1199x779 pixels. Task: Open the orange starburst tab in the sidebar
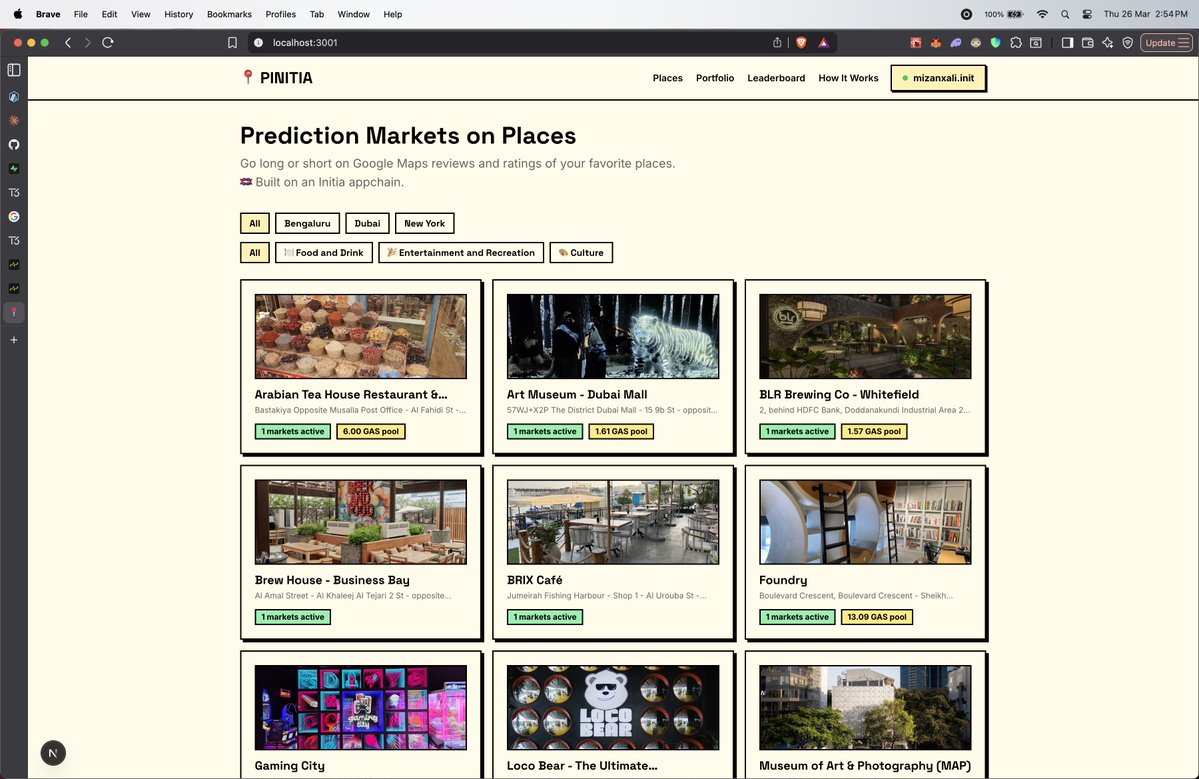click(x=14, y=121)
